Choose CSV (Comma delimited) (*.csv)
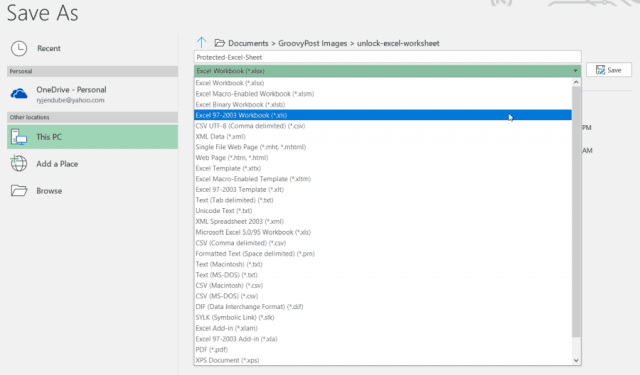The image size is (640, 375). coord(383,243)
